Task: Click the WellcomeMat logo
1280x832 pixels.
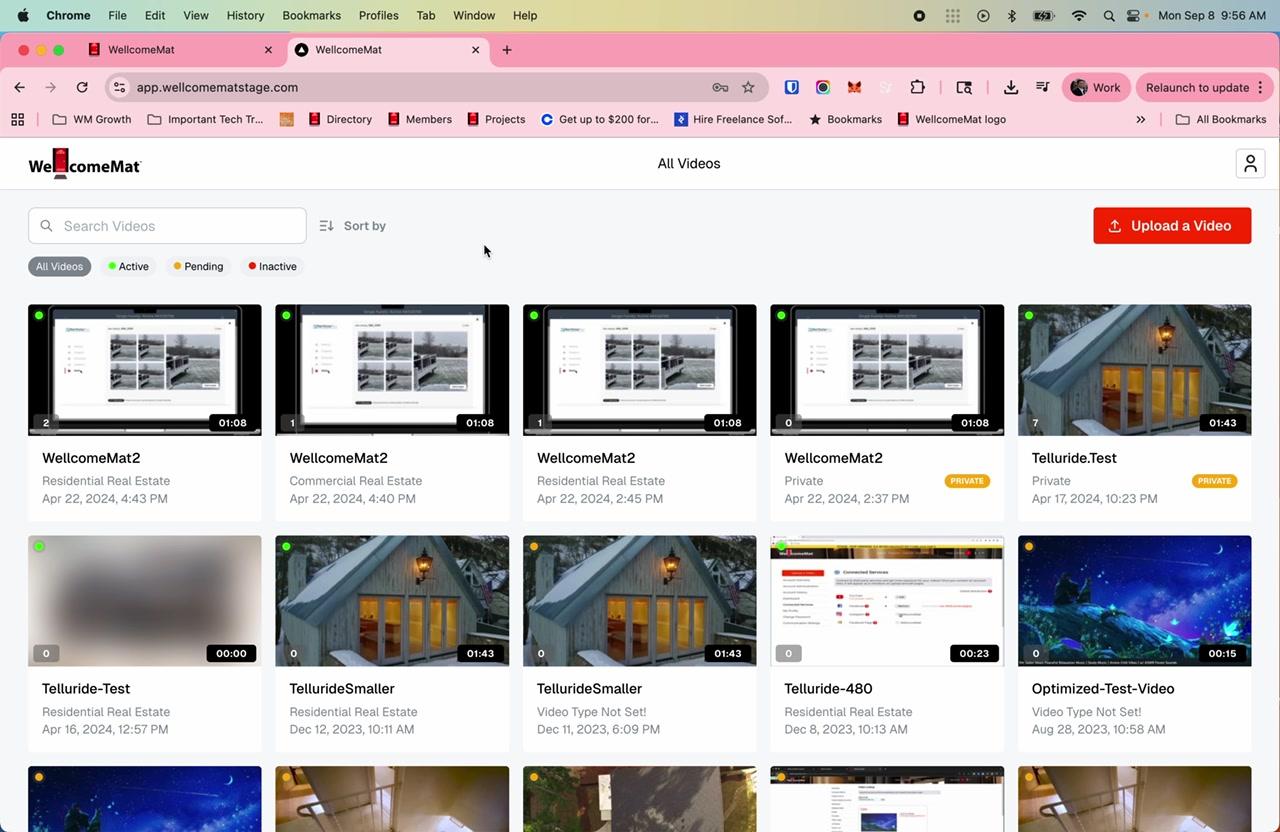Action: pos(85,164)
